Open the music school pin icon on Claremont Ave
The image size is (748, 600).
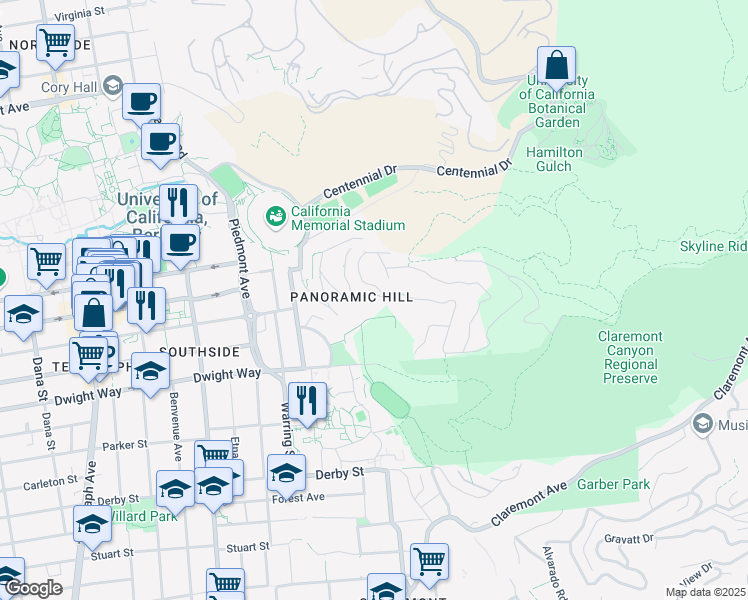(703, 424)
